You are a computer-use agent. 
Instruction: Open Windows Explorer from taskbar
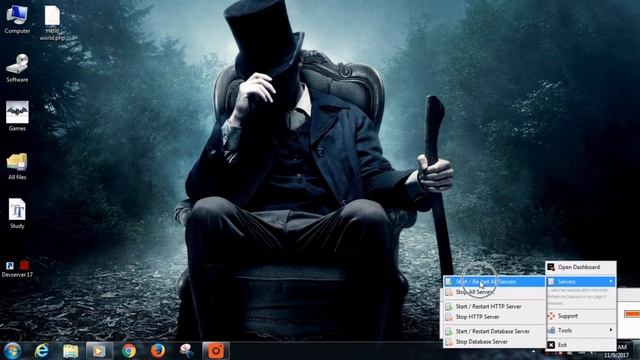point(71,351)
